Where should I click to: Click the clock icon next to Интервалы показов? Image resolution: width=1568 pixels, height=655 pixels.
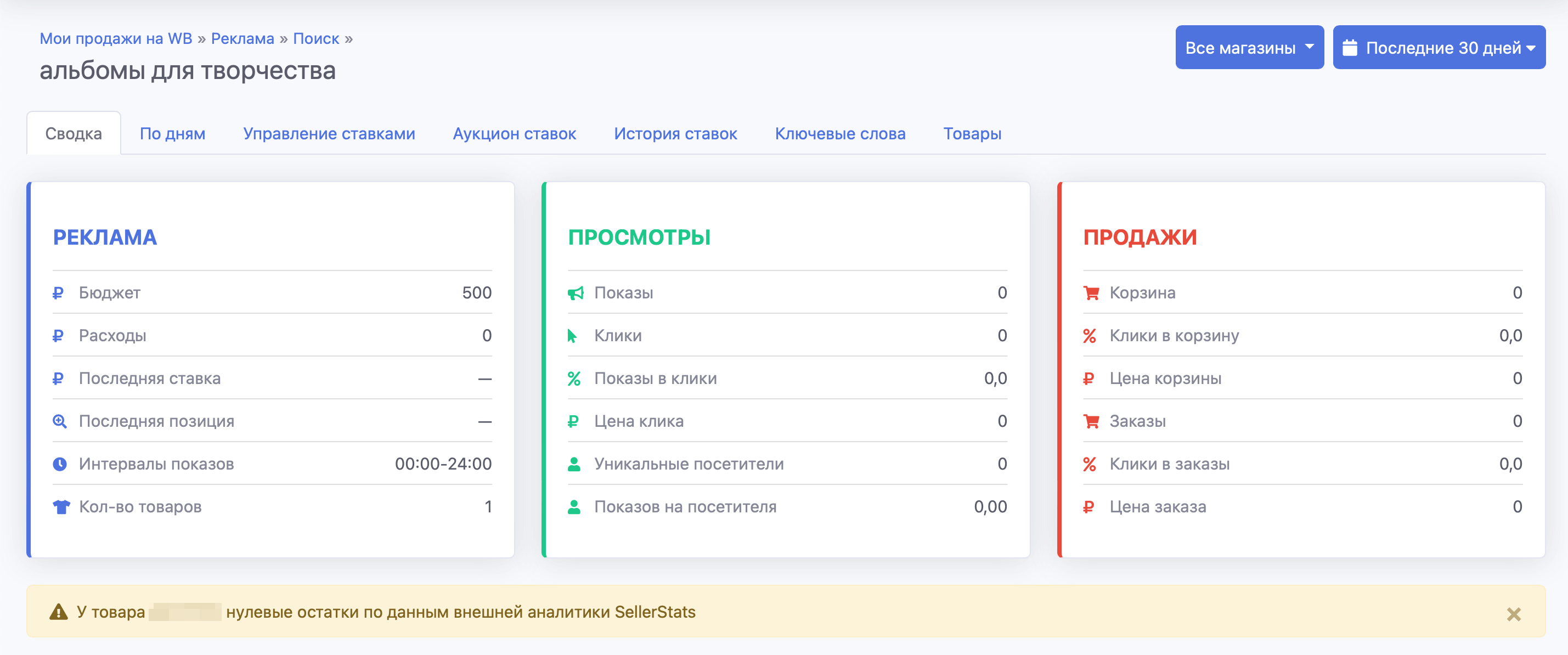point(60,463)
